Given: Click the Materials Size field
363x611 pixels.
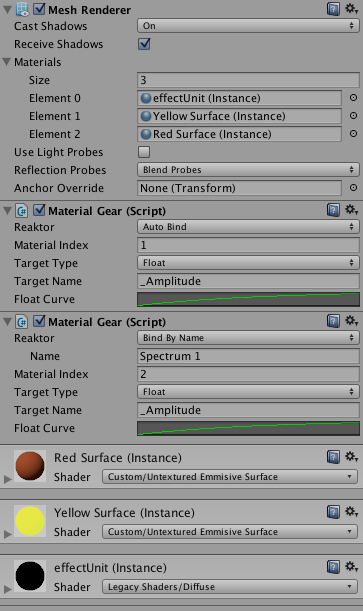Looking at the screenshot, I should [248, 80].
